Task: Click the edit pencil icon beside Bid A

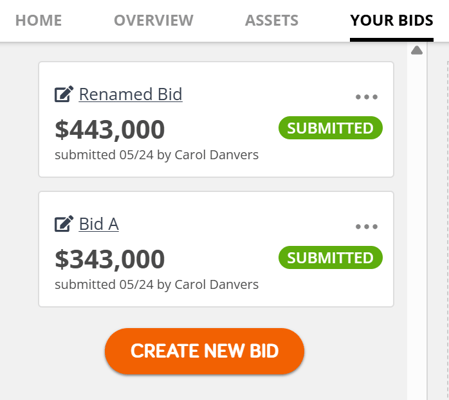Action: click(64, 224)
